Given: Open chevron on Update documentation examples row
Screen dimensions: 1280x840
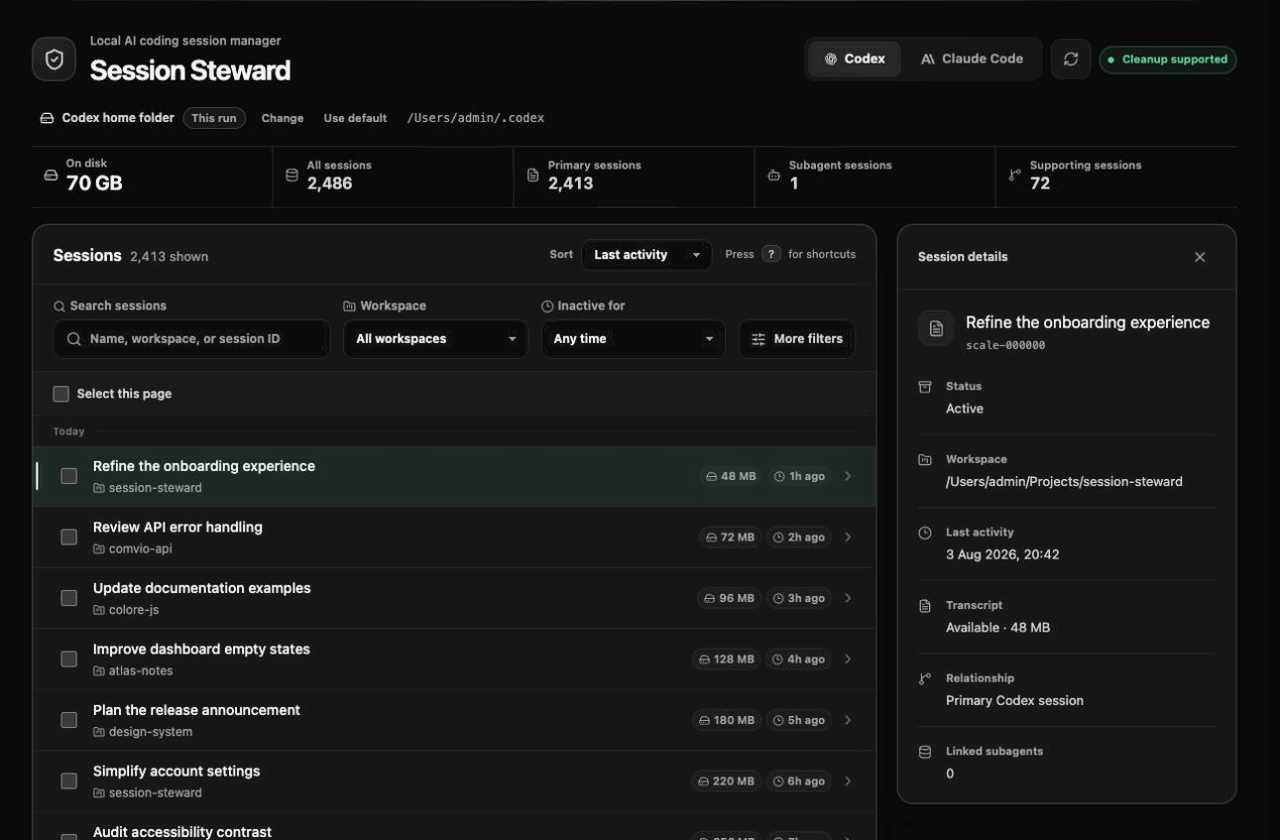Looking at the screenshot, I should (848, 598).
